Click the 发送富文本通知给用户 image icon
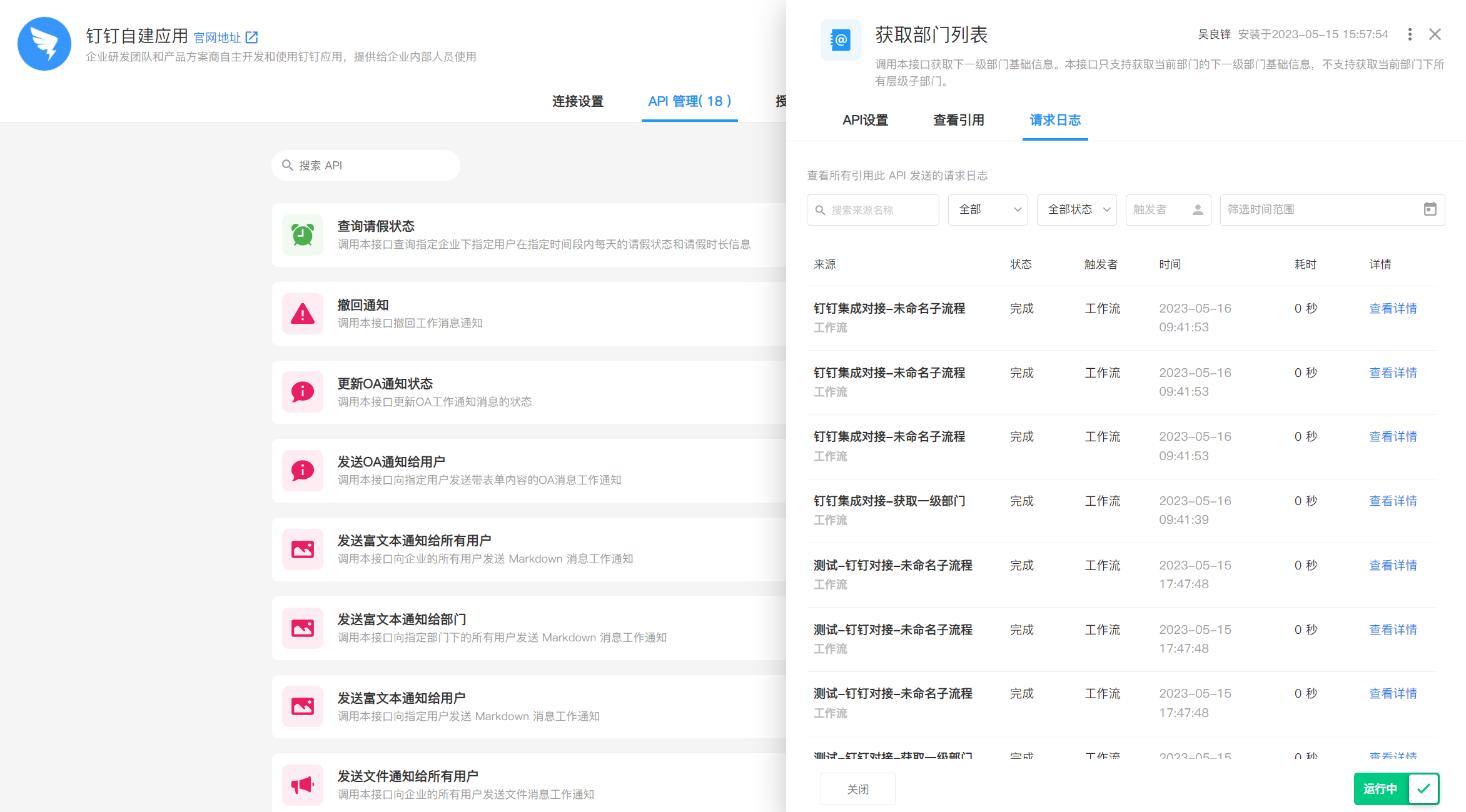 tap(303, 706)
